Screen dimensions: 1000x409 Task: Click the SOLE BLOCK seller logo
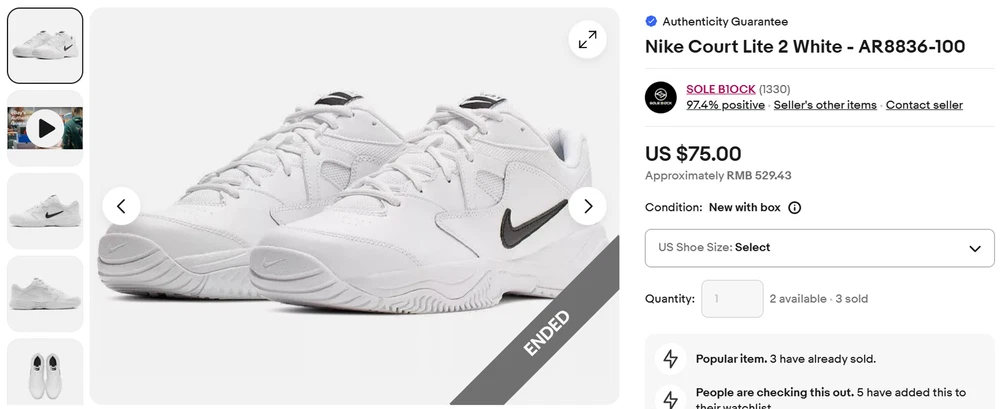[661, 97]
